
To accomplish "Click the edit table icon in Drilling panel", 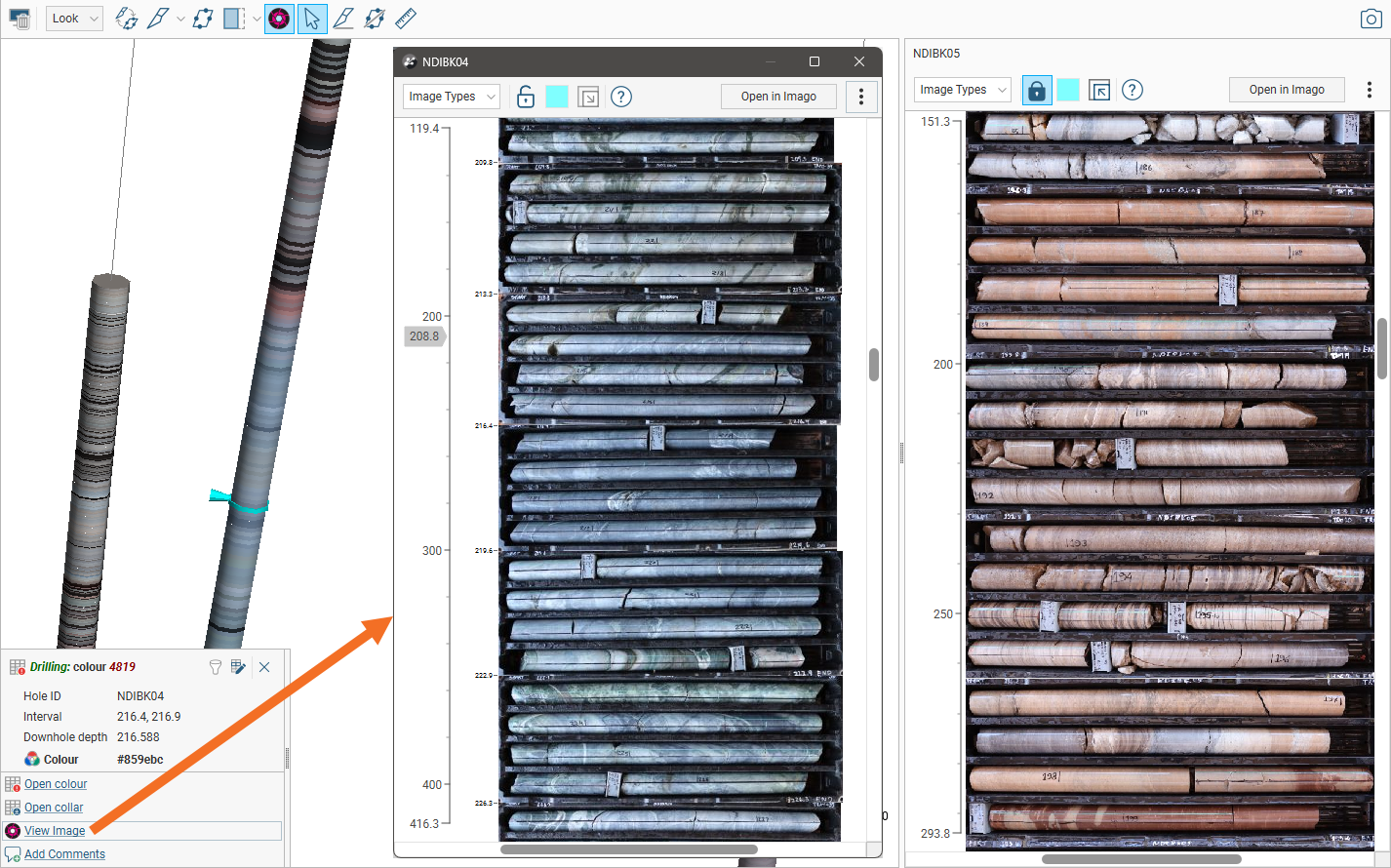I will click(238, 667).
